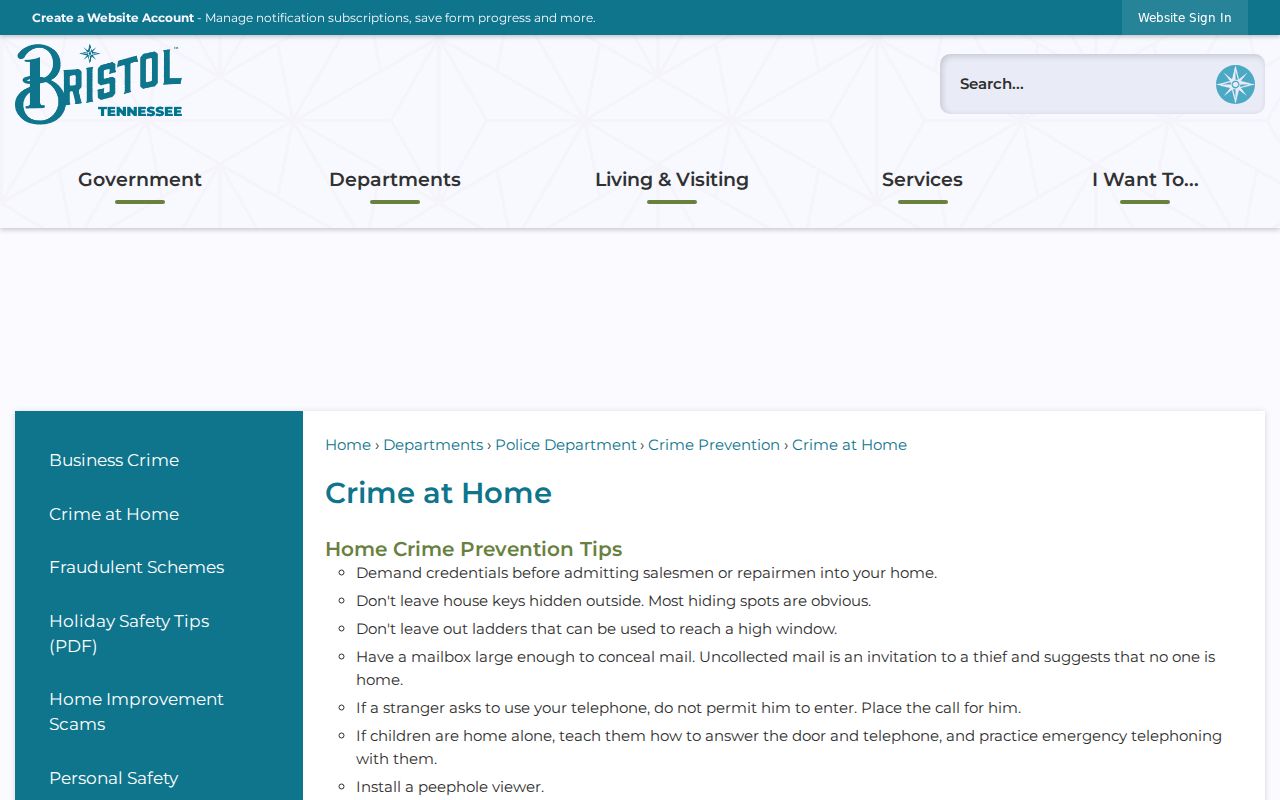Click tip about stranger using your telephone
Viewport: 1280px width, 800px height.
point(688,708)
